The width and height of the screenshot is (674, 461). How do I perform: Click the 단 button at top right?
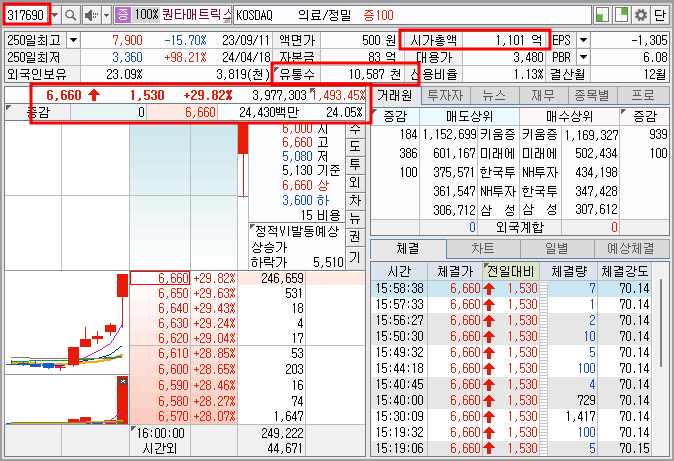(x=660, y=15)
